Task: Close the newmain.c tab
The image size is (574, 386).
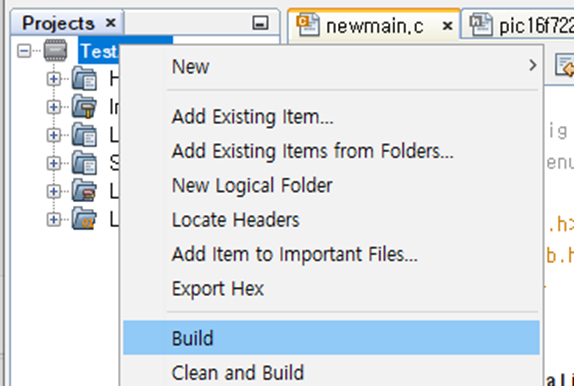Action: coord(447,26)
